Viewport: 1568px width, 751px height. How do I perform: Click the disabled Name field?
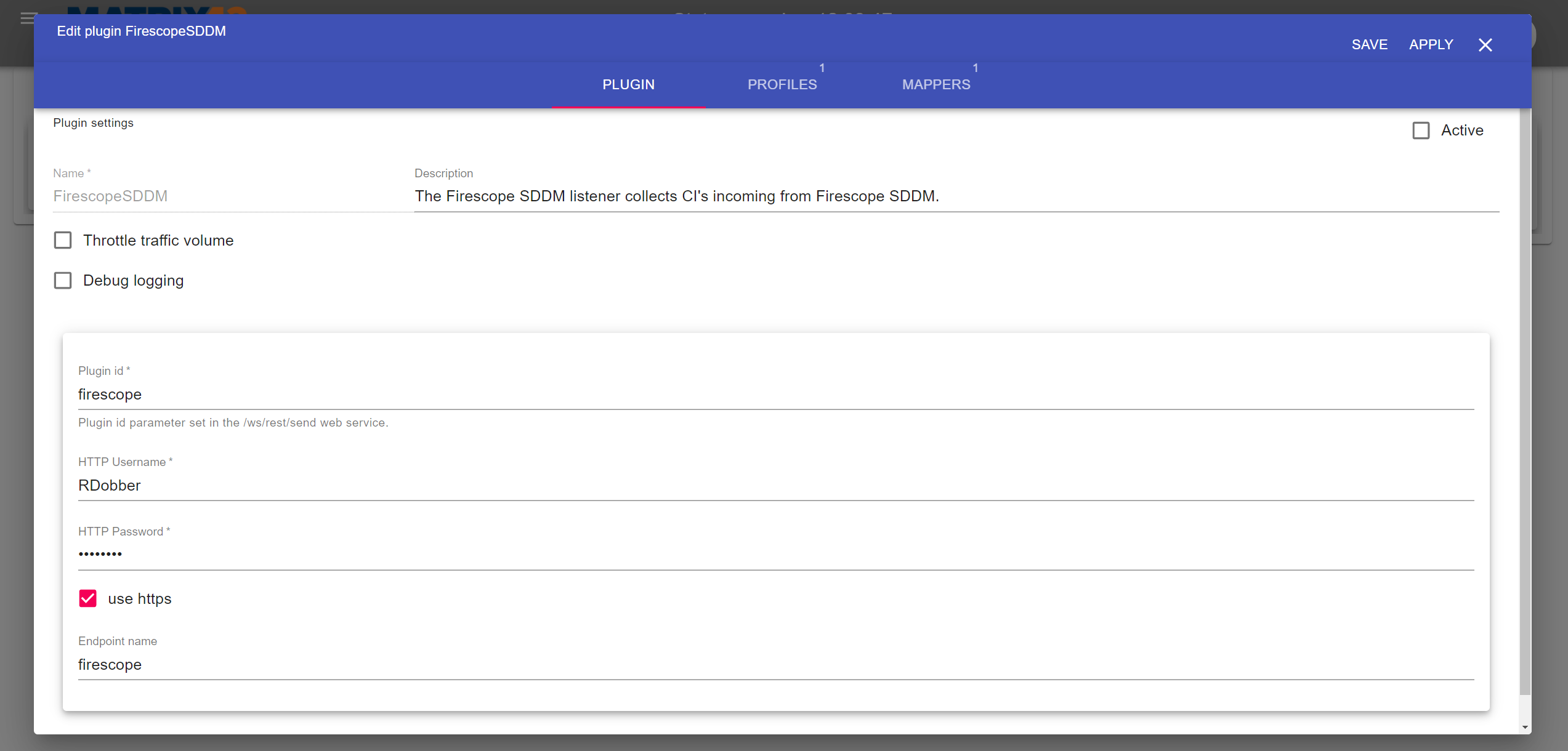[228, 196]
